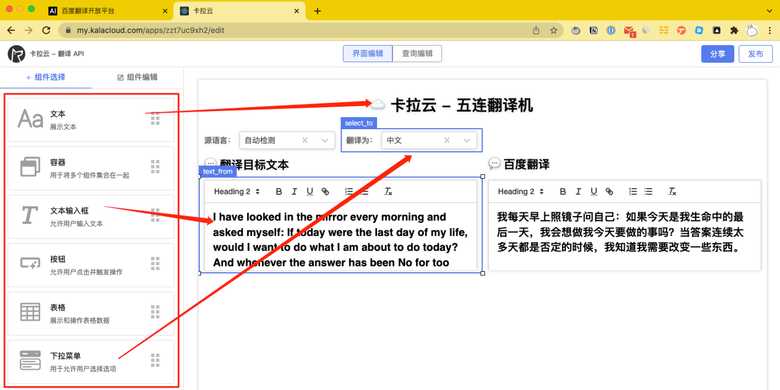The image size is (780, 390).
Task: Click the English text in text_from editor
Action: [x=340, y=240]
